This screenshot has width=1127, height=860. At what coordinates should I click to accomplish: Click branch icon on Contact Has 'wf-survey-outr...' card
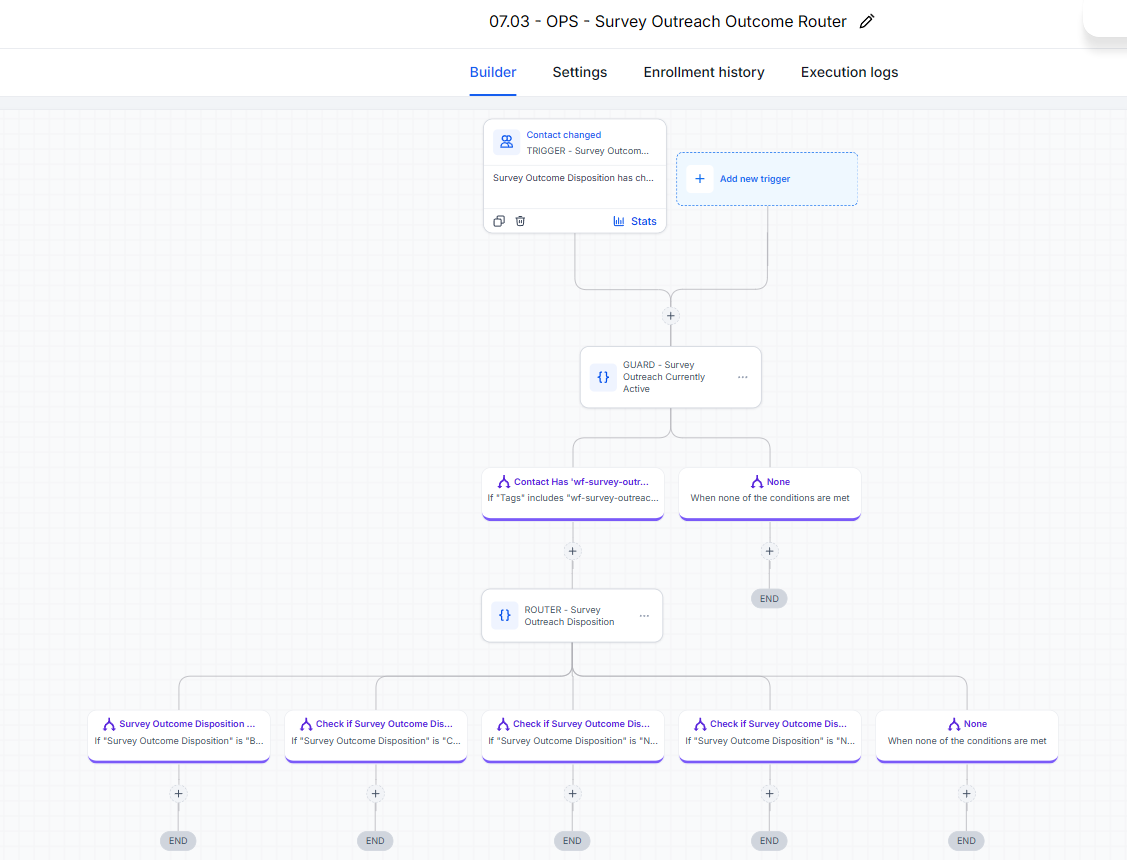click(x=504, y=482)
